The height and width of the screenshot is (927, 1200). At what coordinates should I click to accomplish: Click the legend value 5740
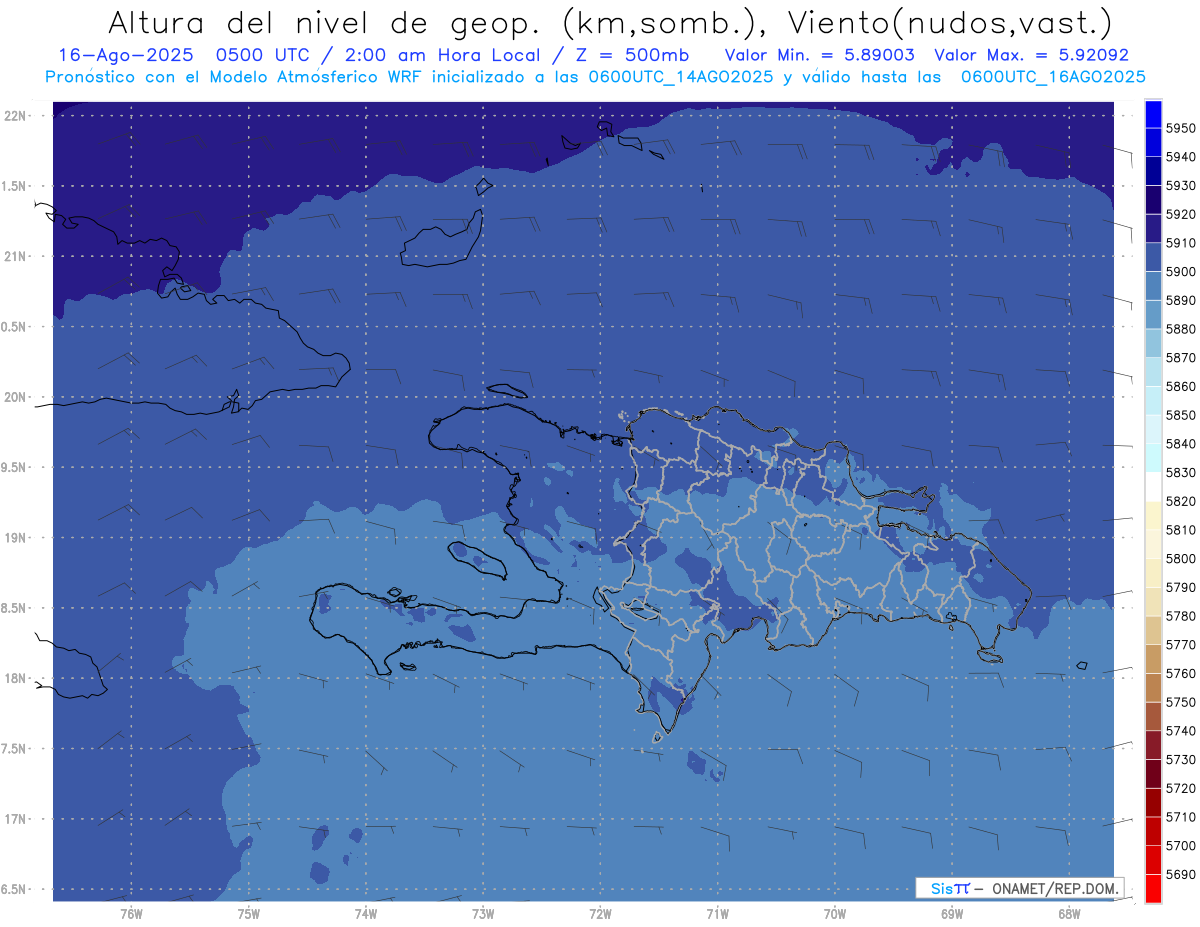(x=1180, y=731)
